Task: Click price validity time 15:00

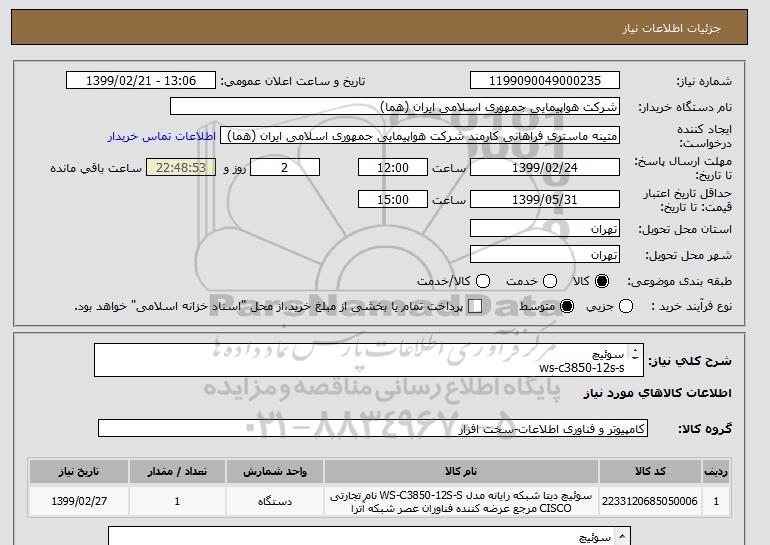Action: pos(393,199)
